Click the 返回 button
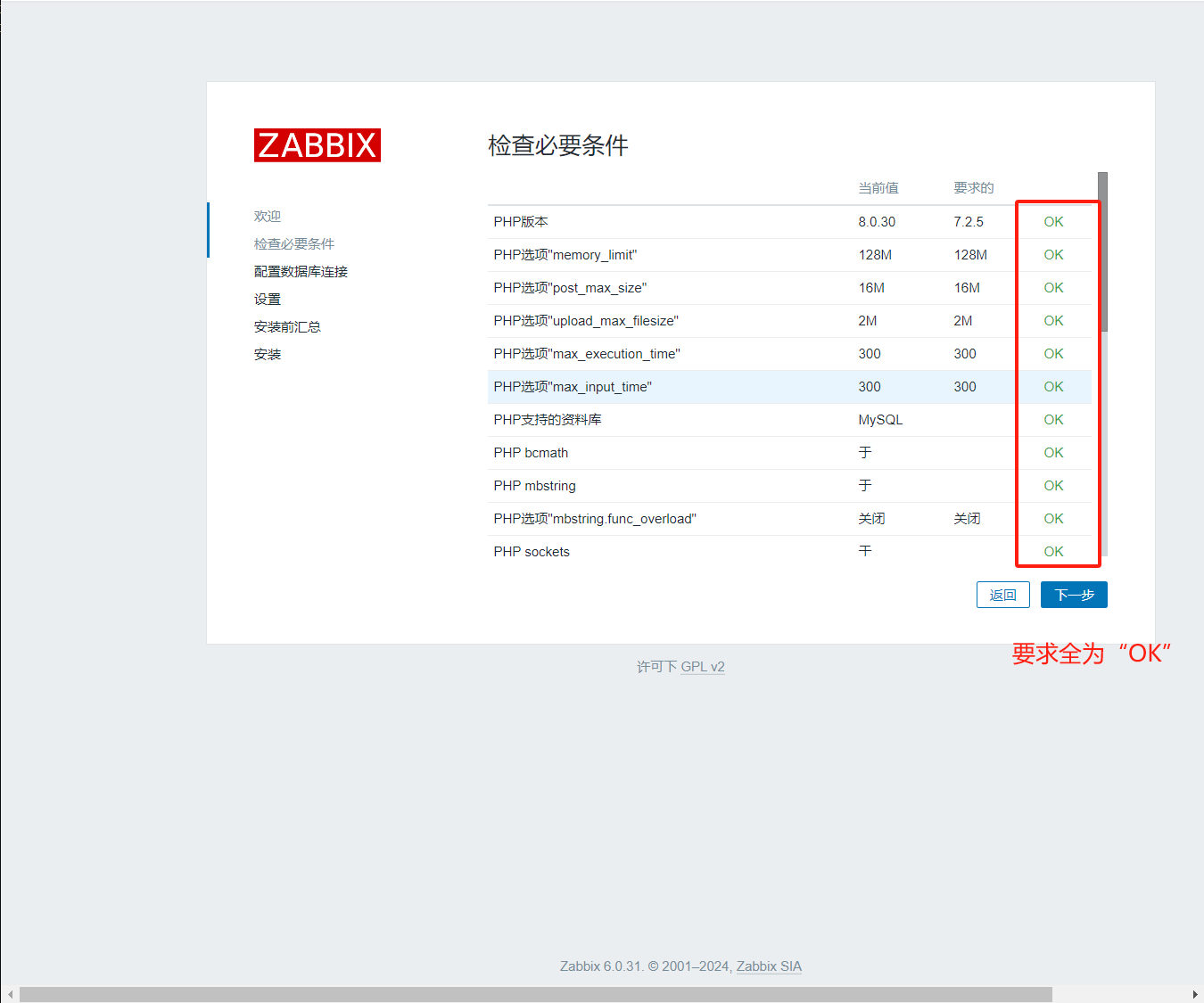 1003,595
